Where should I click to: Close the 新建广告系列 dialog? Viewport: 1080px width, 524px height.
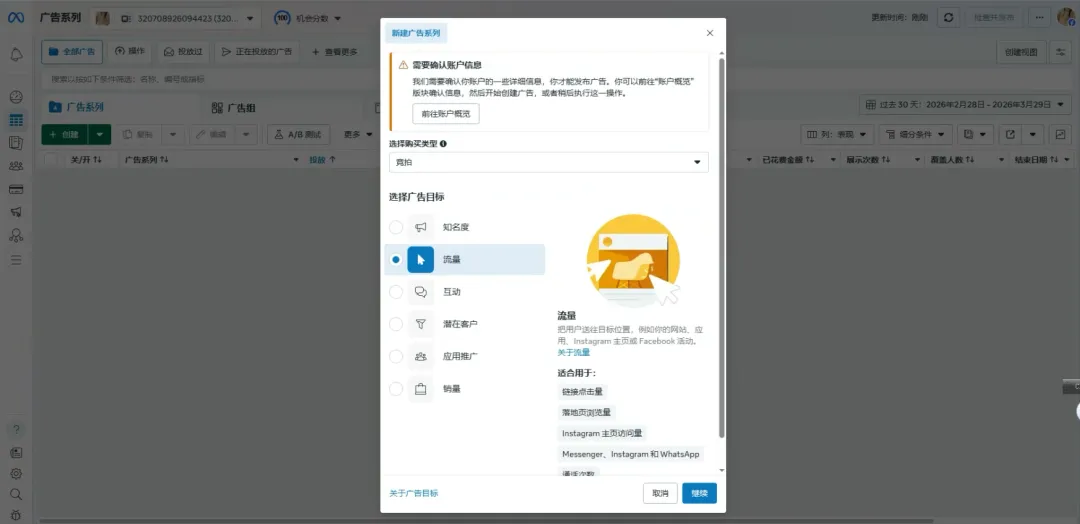pyautogui.click(x=710, y=33)
